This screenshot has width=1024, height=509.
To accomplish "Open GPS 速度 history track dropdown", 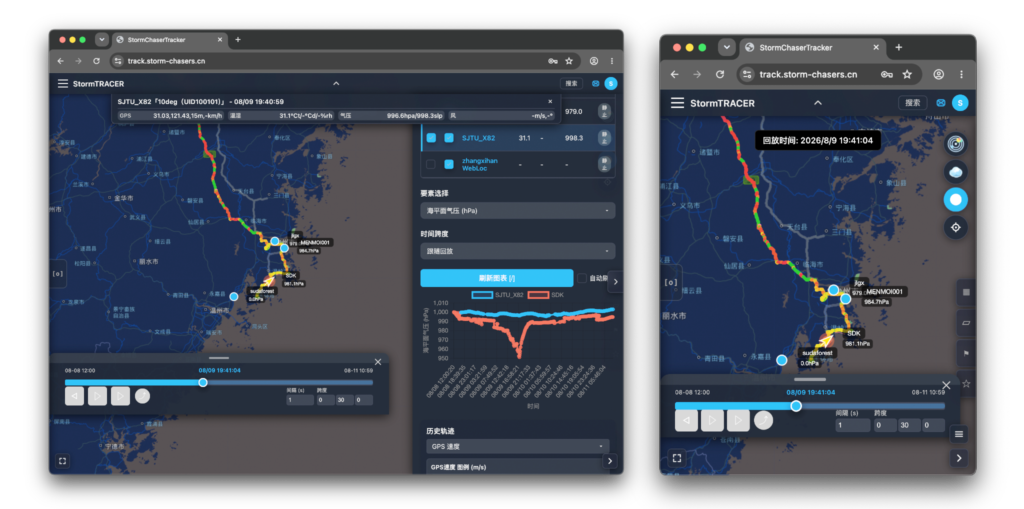I will pyautogui.click(x=517, y=446).
